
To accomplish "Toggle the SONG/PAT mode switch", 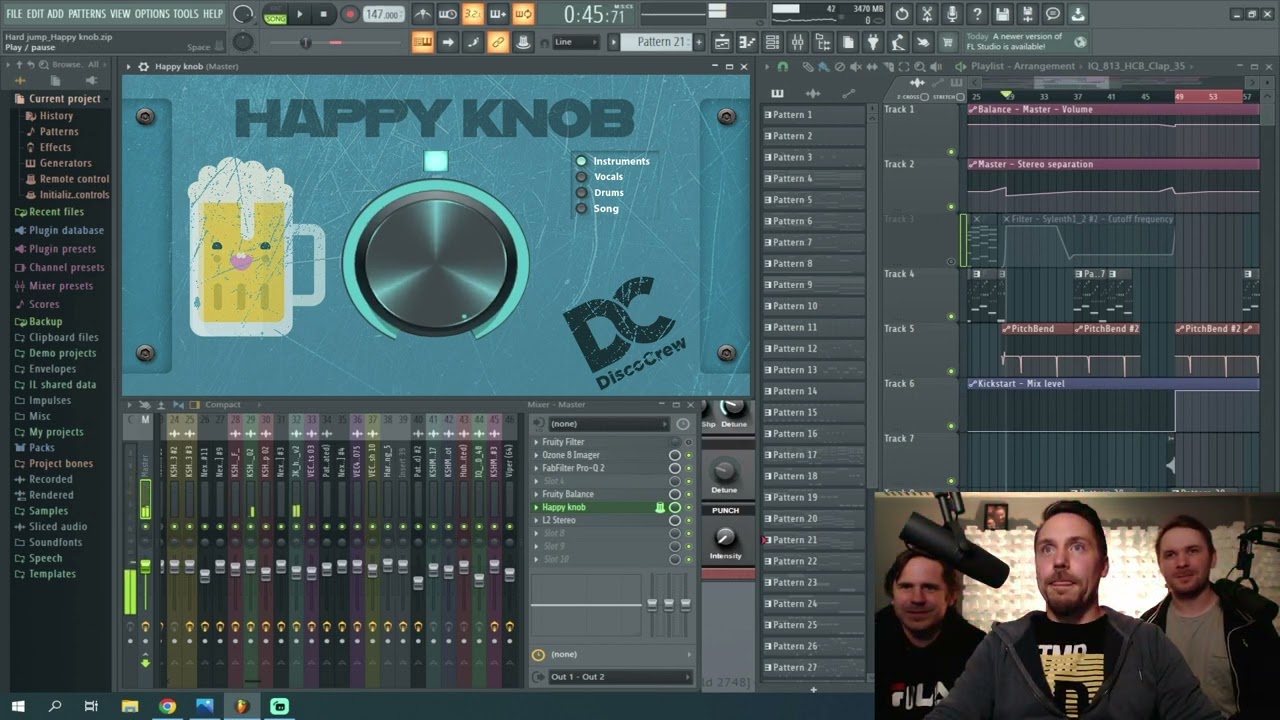I will click(x=275, y=14).
